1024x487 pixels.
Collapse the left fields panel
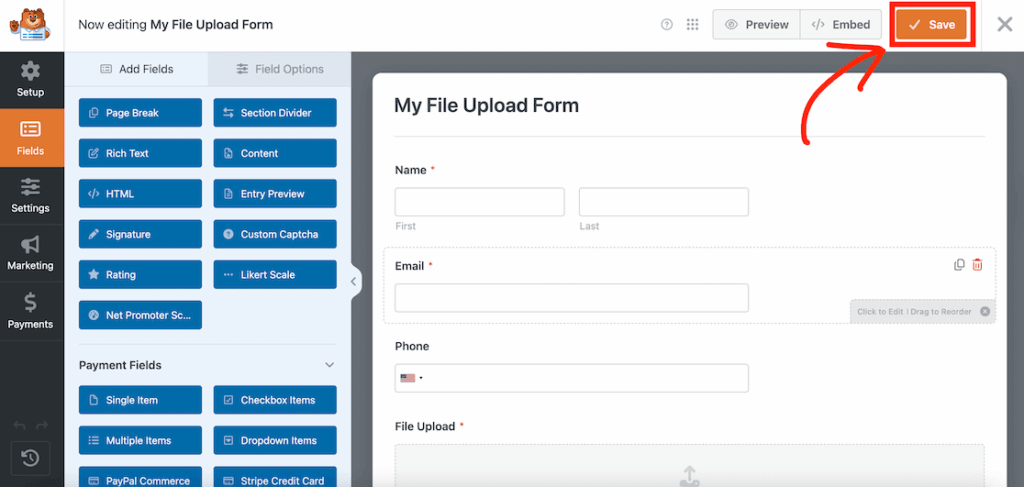point(353,281)
